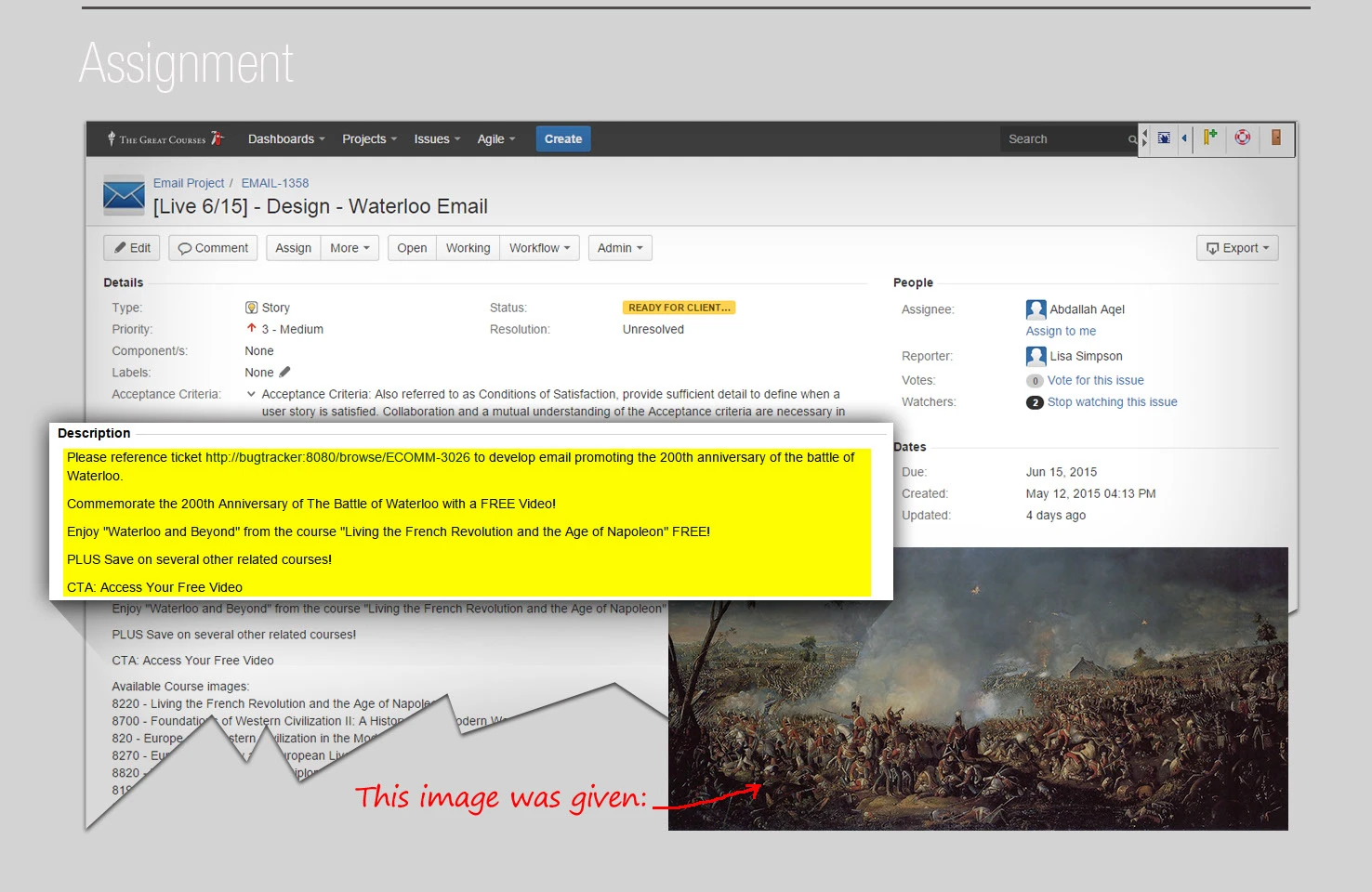Viewport: 1372px width, 892px height.
Task: Click the blue Create button
Action: [x=563, y=139]
